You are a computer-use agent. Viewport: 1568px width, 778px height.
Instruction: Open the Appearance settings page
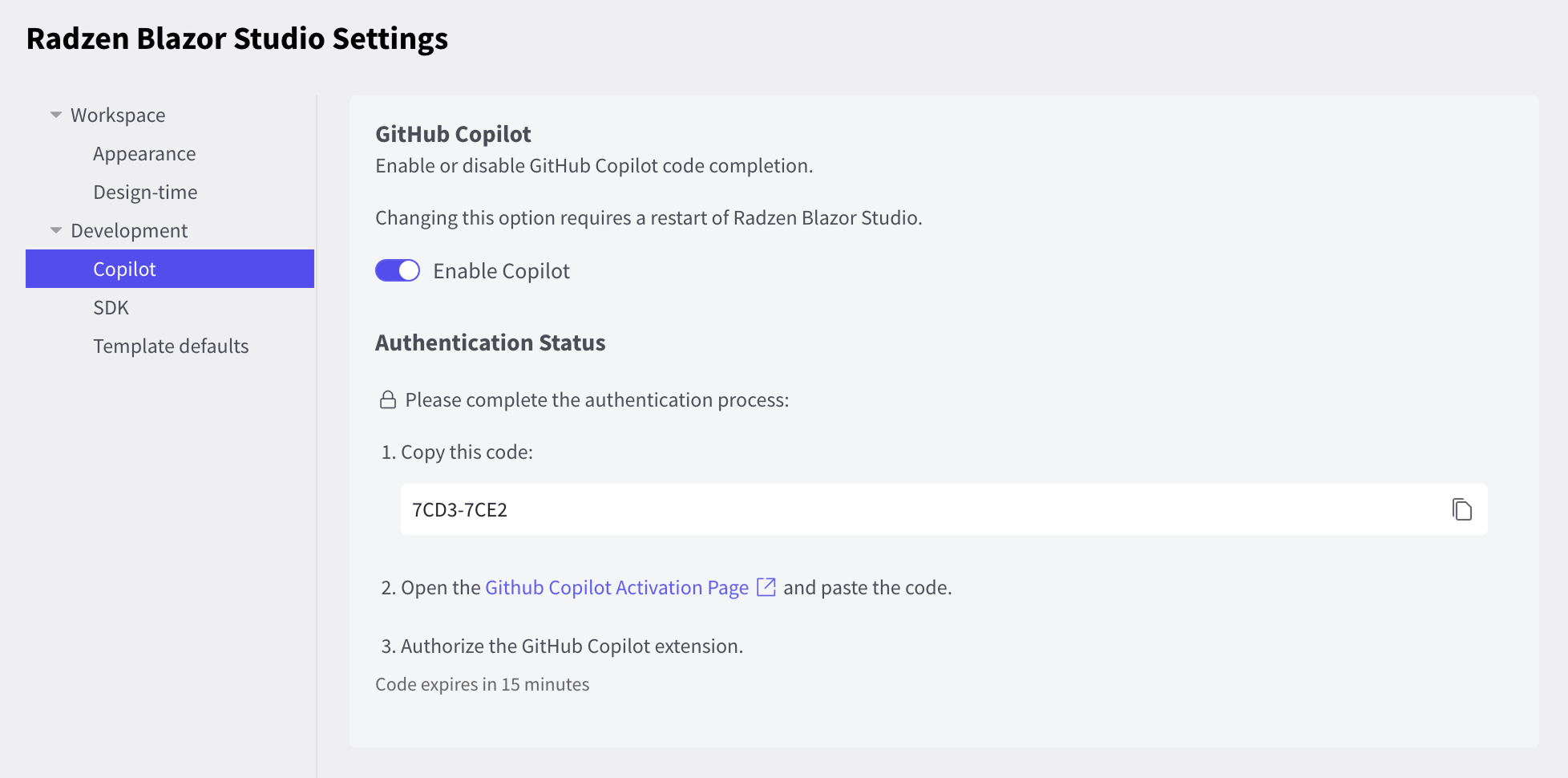(x=144, y=154)
